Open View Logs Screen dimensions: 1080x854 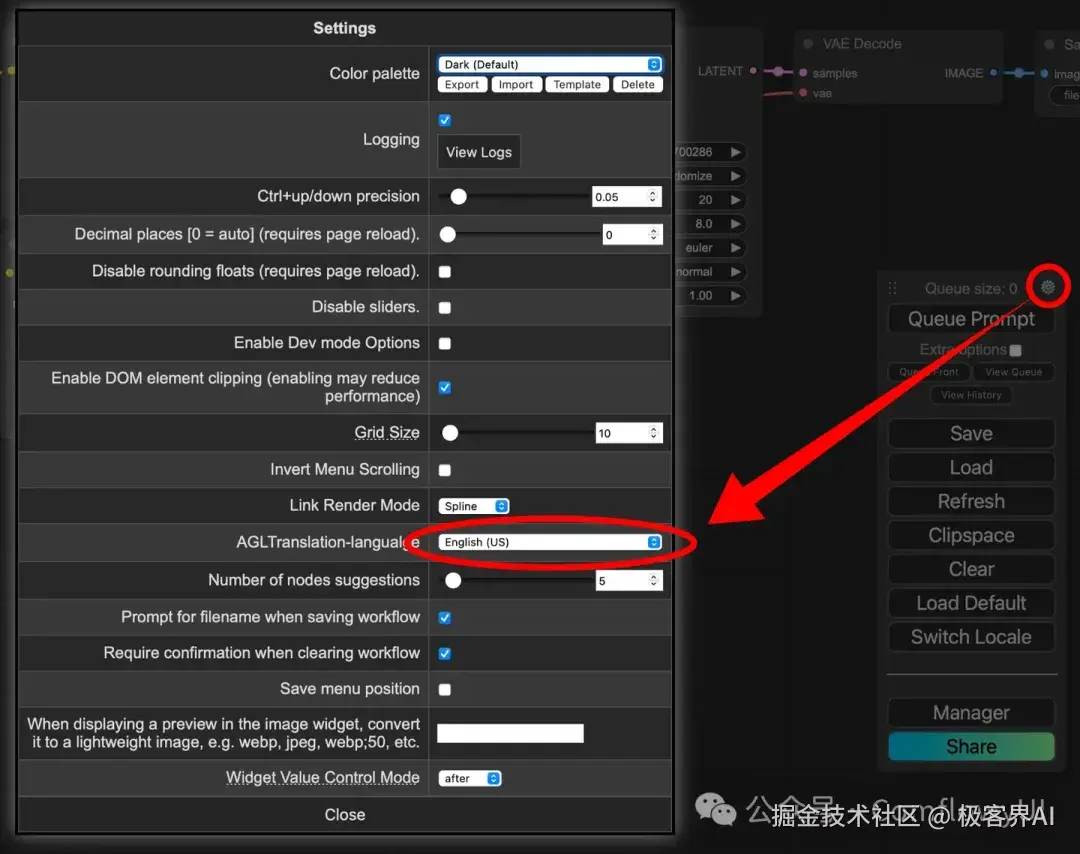pyautogui.click(x=479, y=152)
